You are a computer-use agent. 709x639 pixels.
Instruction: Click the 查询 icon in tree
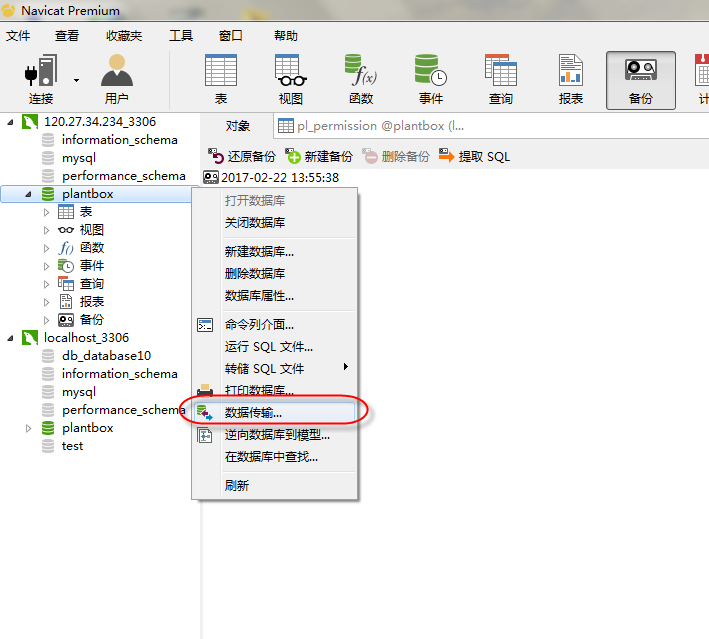pyautogui.click(x=66, y=284)
